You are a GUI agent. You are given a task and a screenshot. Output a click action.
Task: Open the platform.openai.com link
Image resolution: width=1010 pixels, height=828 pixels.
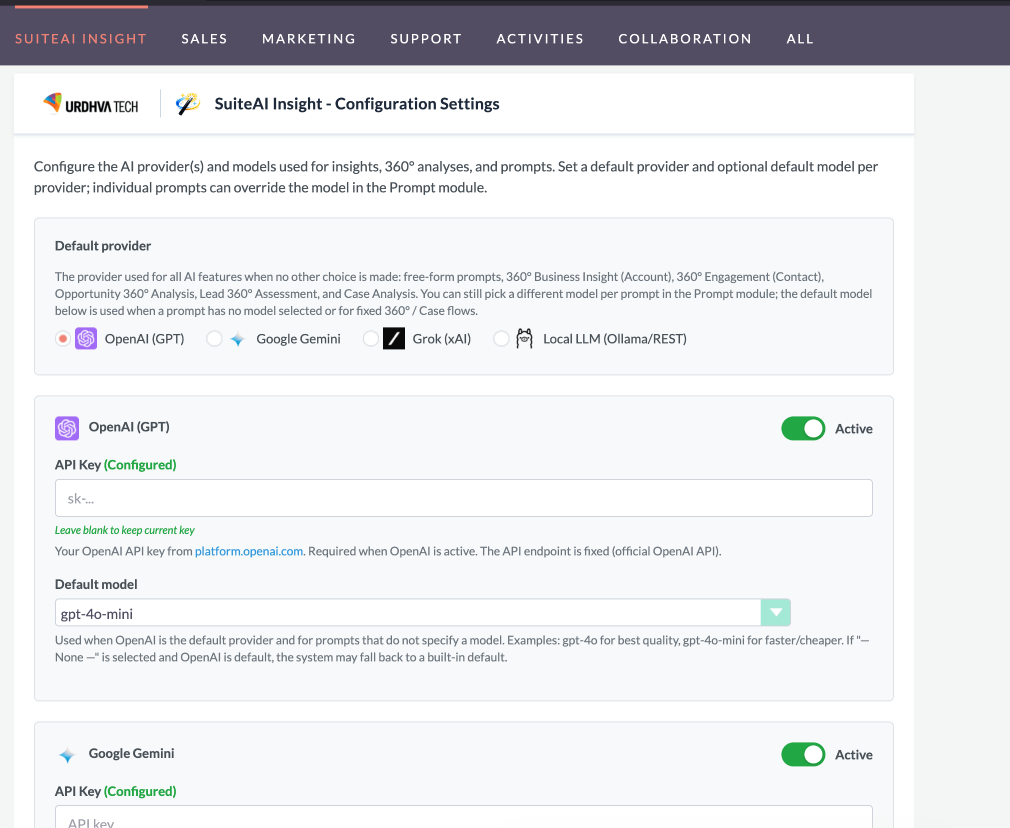tap(249, 551)
